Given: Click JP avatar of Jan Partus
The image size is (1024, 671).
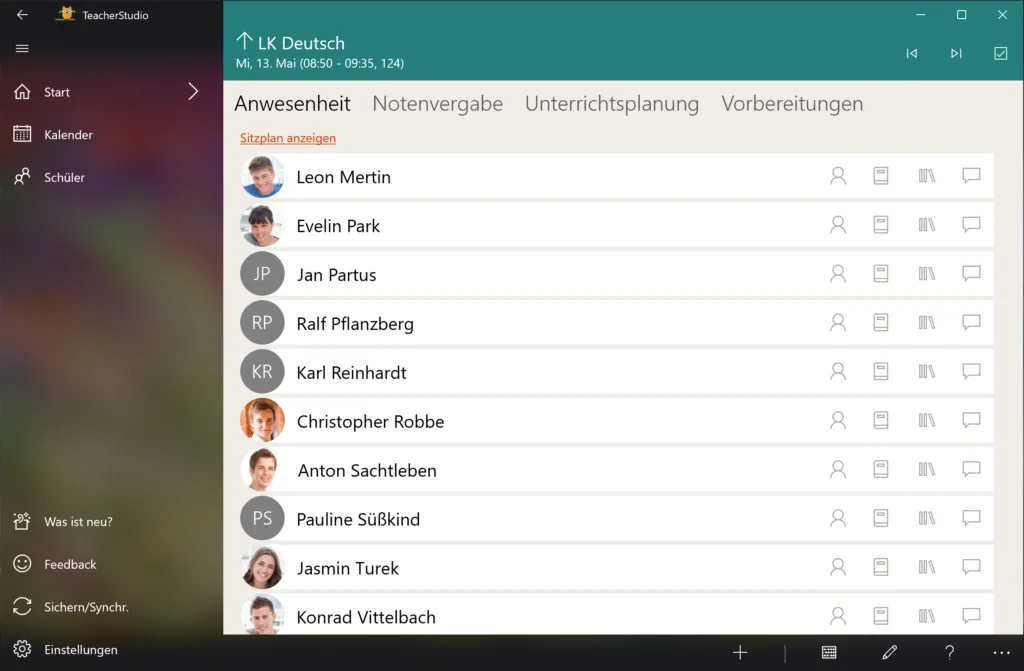Looking at the screenshot, I should 262,274.
